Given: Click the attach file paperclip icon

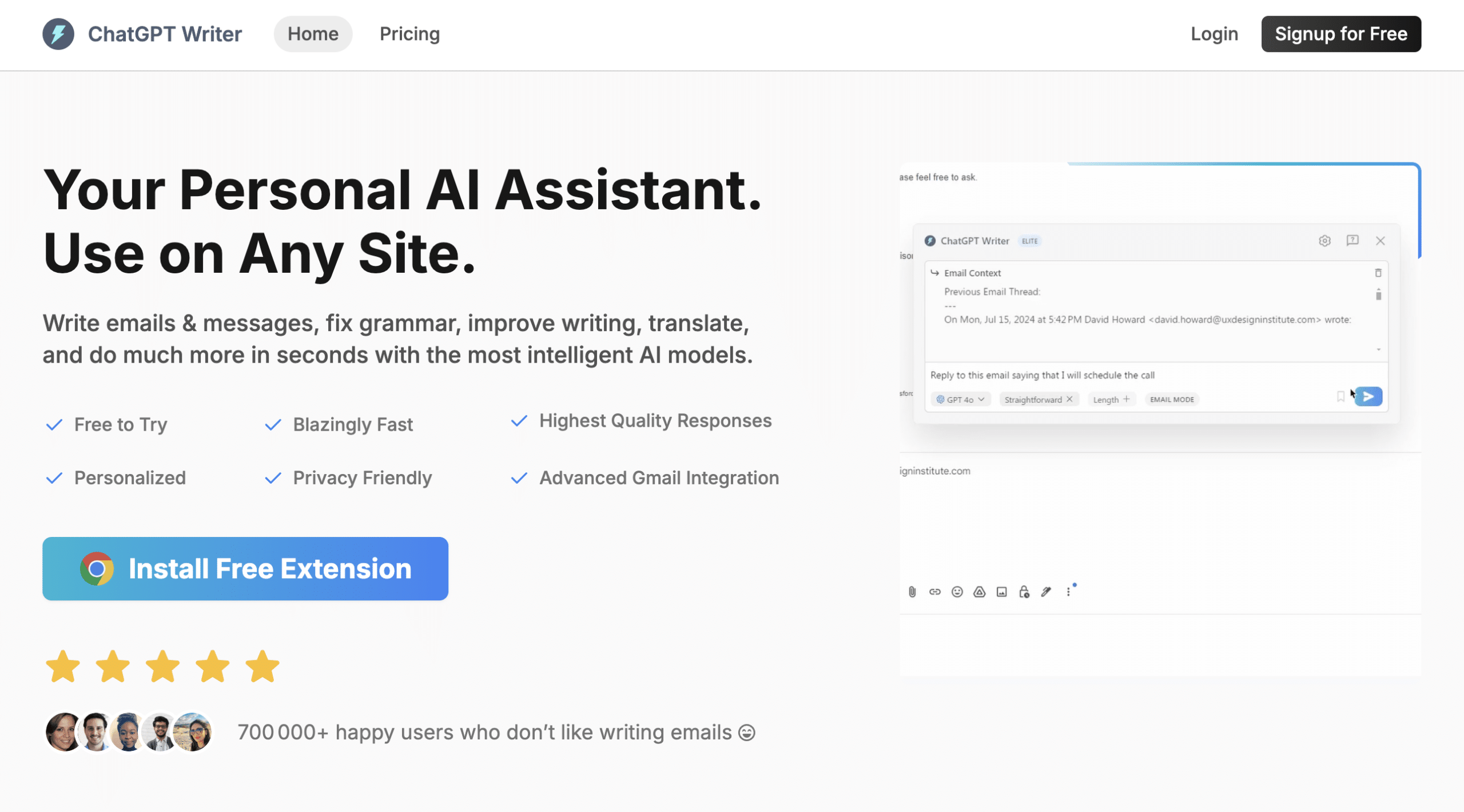Looking at the screenshot, I should [x=912, y=592].
